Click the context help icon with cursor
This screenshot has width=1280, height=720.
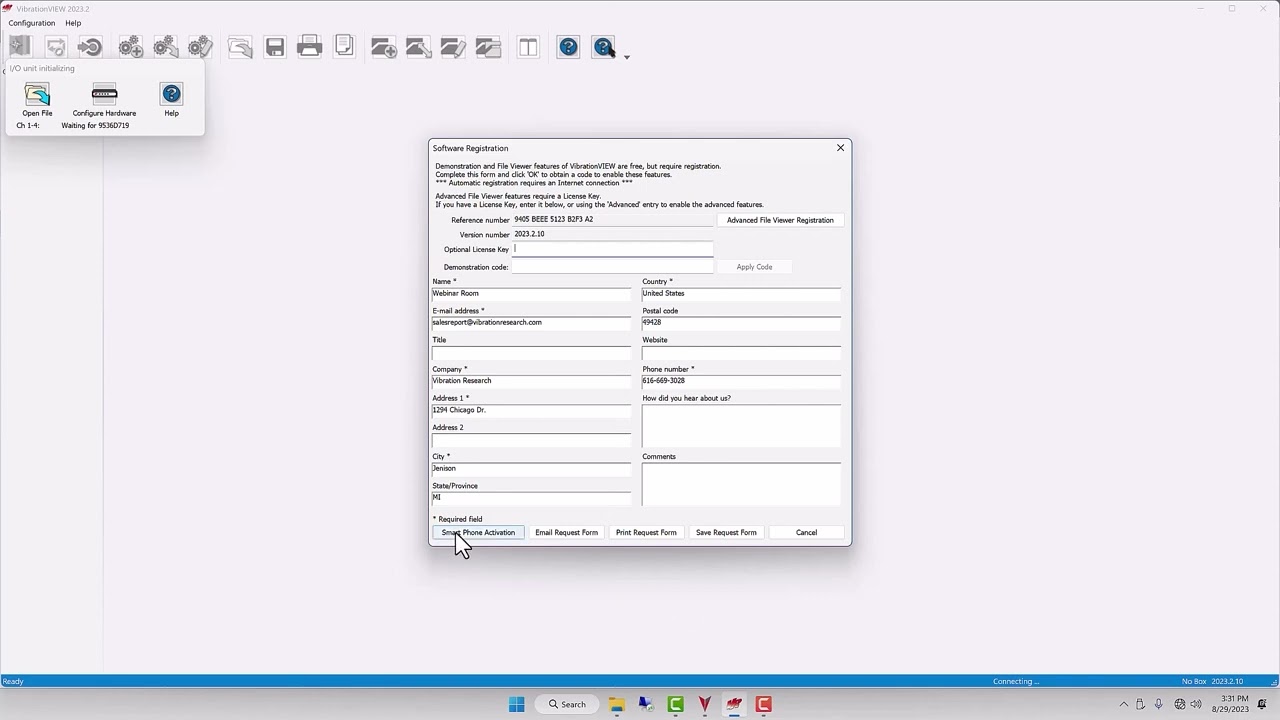[x=603, y=47]
